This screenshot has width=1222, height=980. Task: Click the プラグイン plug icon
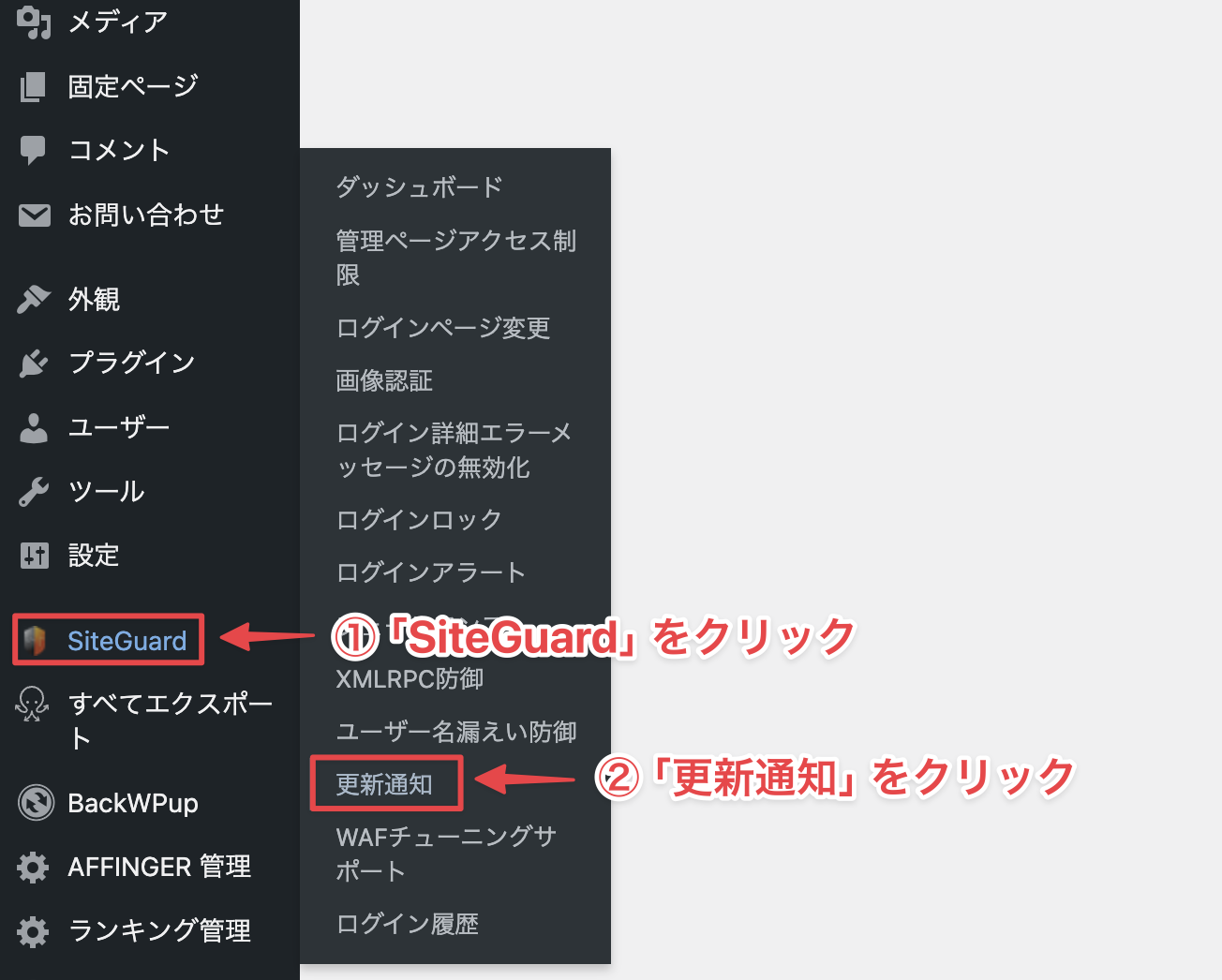(34, 364)
